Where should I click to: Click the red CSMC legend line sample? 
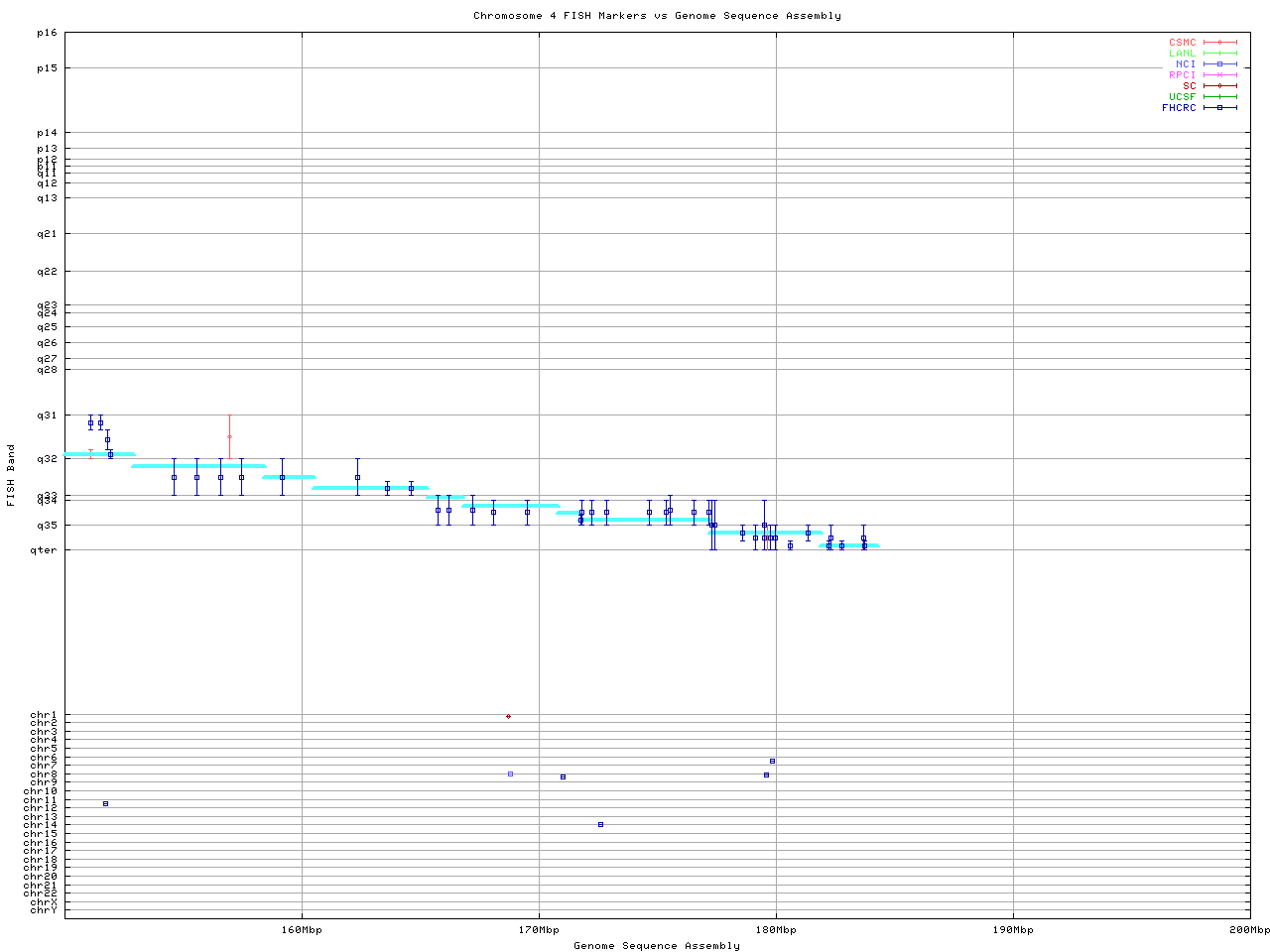[1219, 43]
